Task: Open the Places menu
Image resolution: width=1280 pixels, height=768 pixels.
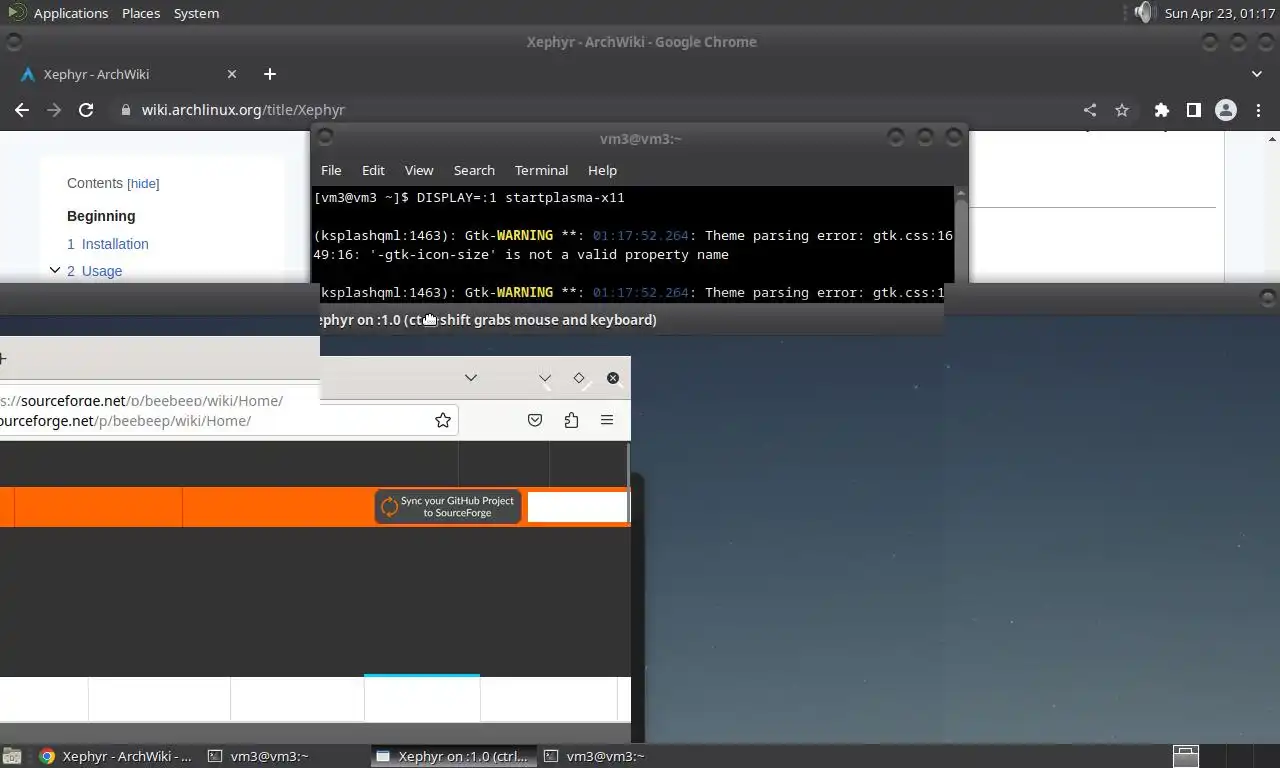Action: click(x=141, y=13)
